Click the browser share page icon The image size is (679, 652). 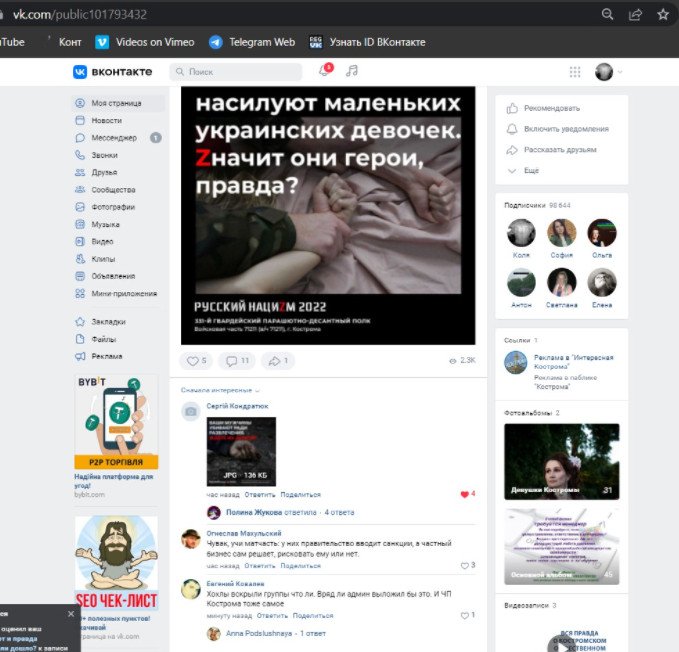(635, 14)
